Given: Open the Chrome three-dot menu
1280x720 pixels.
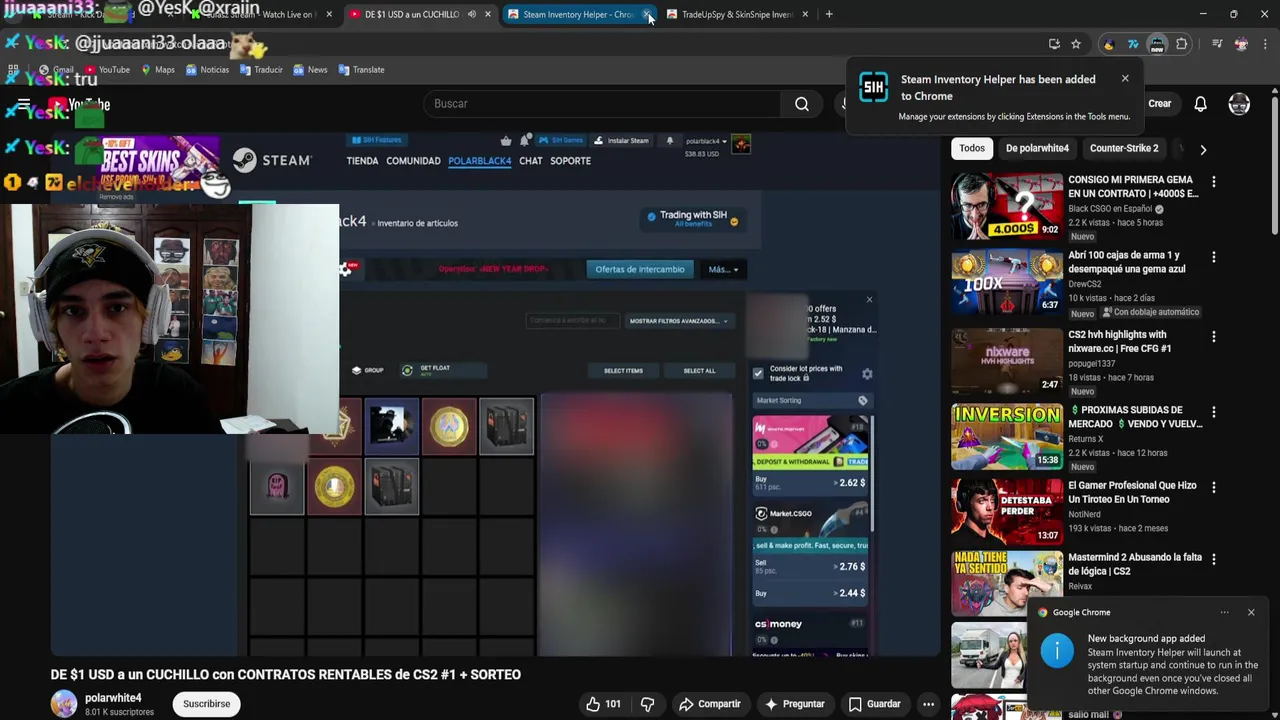Looking at the screenshot, I should click(x=1265, y=44).
